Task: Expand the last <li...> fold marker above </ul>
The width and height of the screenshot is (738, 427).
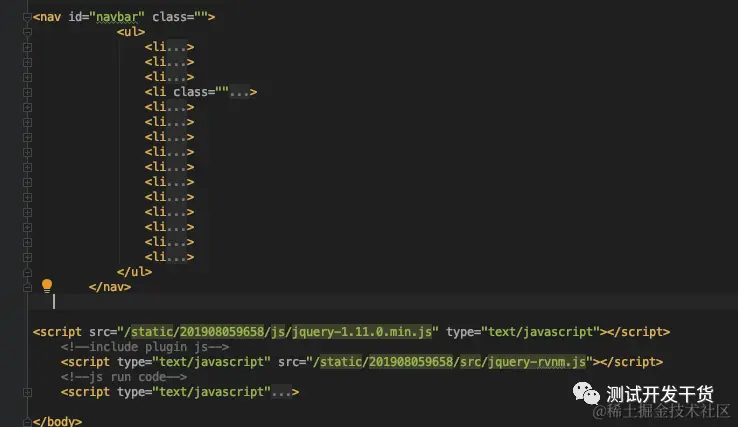Action: (x=27, y=257)
